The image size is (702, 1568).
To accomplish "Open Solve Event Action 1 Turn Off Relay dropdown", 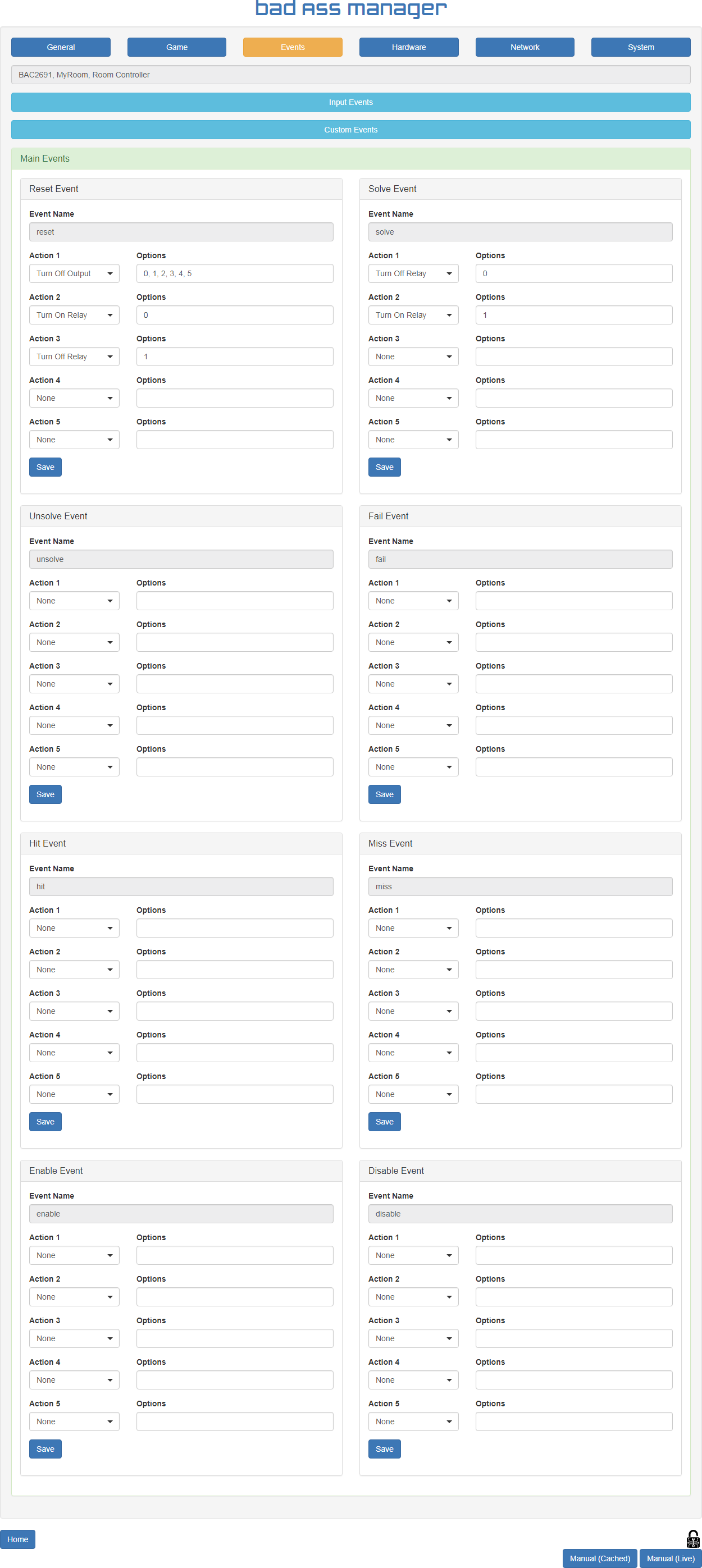I will [413, 273].
